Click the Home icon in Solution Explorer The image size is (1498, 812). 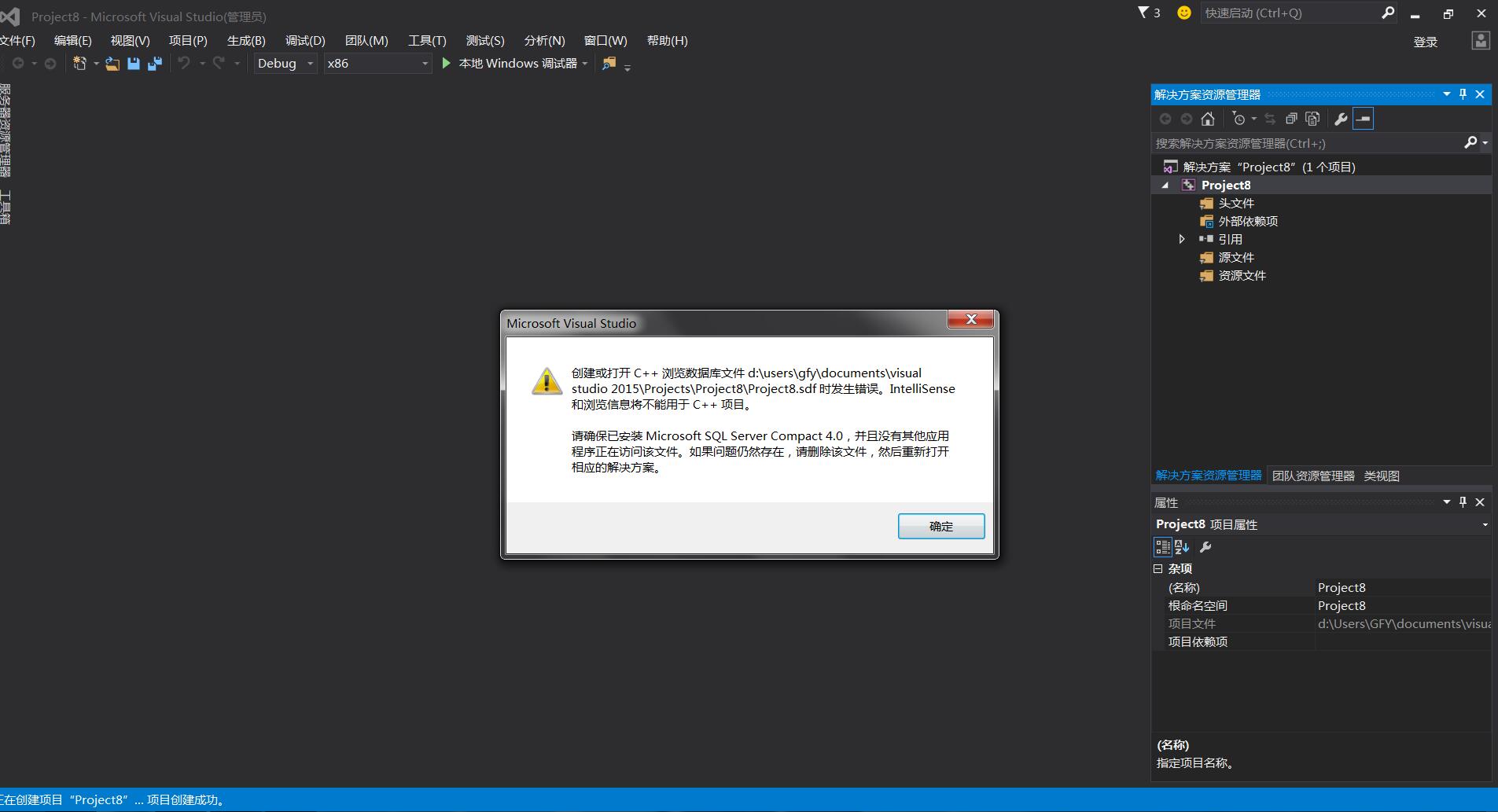tap(1208, 119)
